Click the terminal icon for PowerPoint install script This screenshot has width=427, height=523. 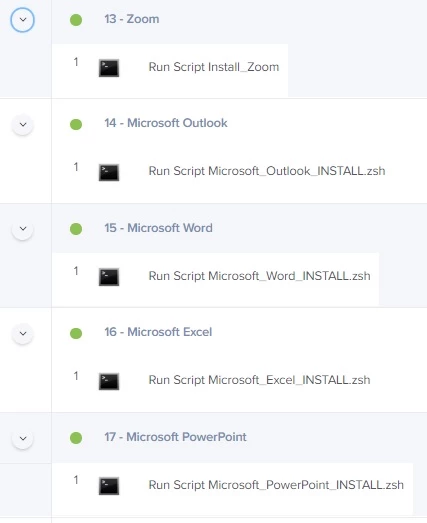pyautogui.click(x=109, y=486)
